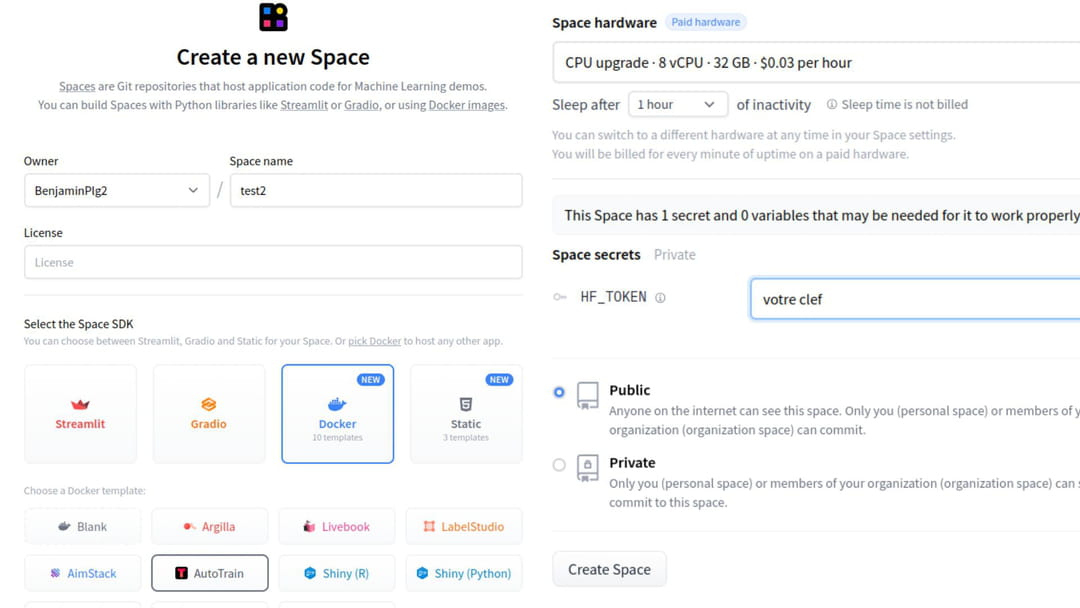Image resolution: width=1080 pixels, height=608 pixels.
Task: Select the Public radio button
Action: tap(559, 392)
